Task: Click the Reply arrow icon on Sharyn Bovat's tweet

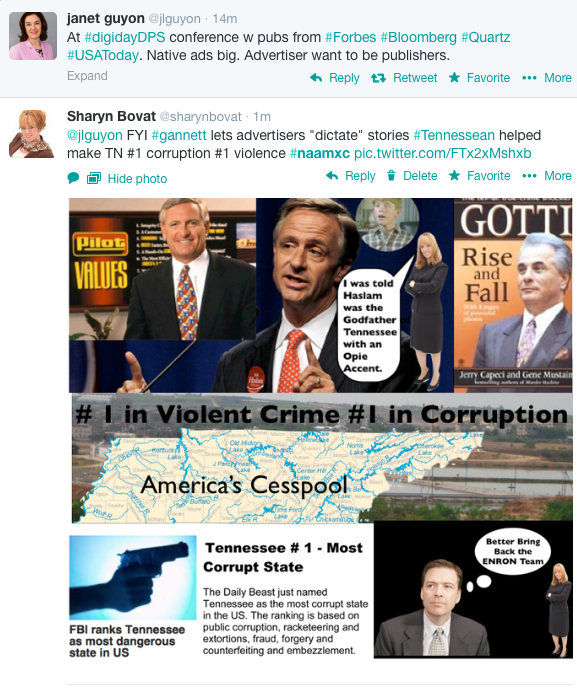Action: coord(332,176)
